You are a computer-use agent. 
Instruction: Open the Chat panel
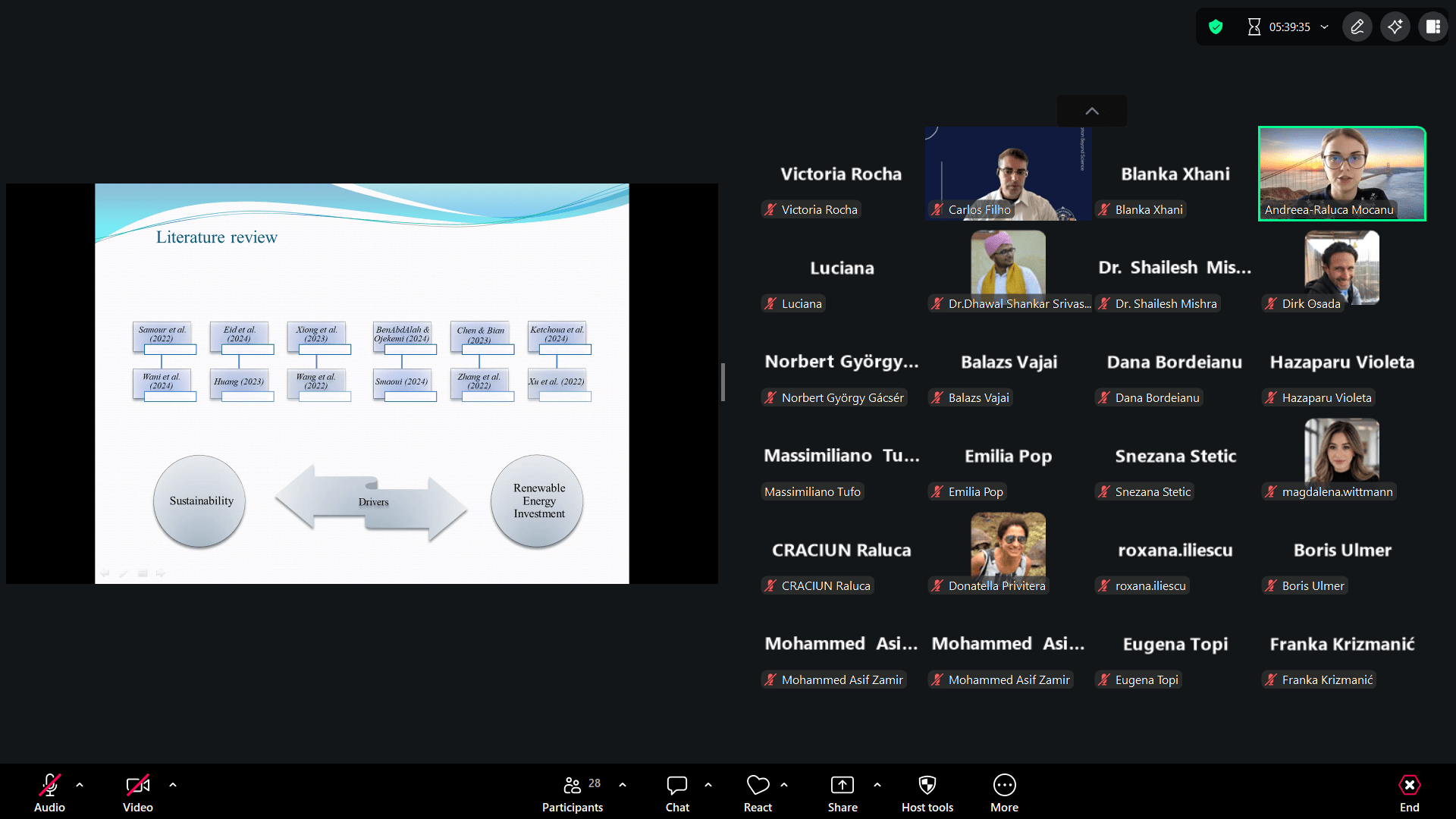[676, 785]
